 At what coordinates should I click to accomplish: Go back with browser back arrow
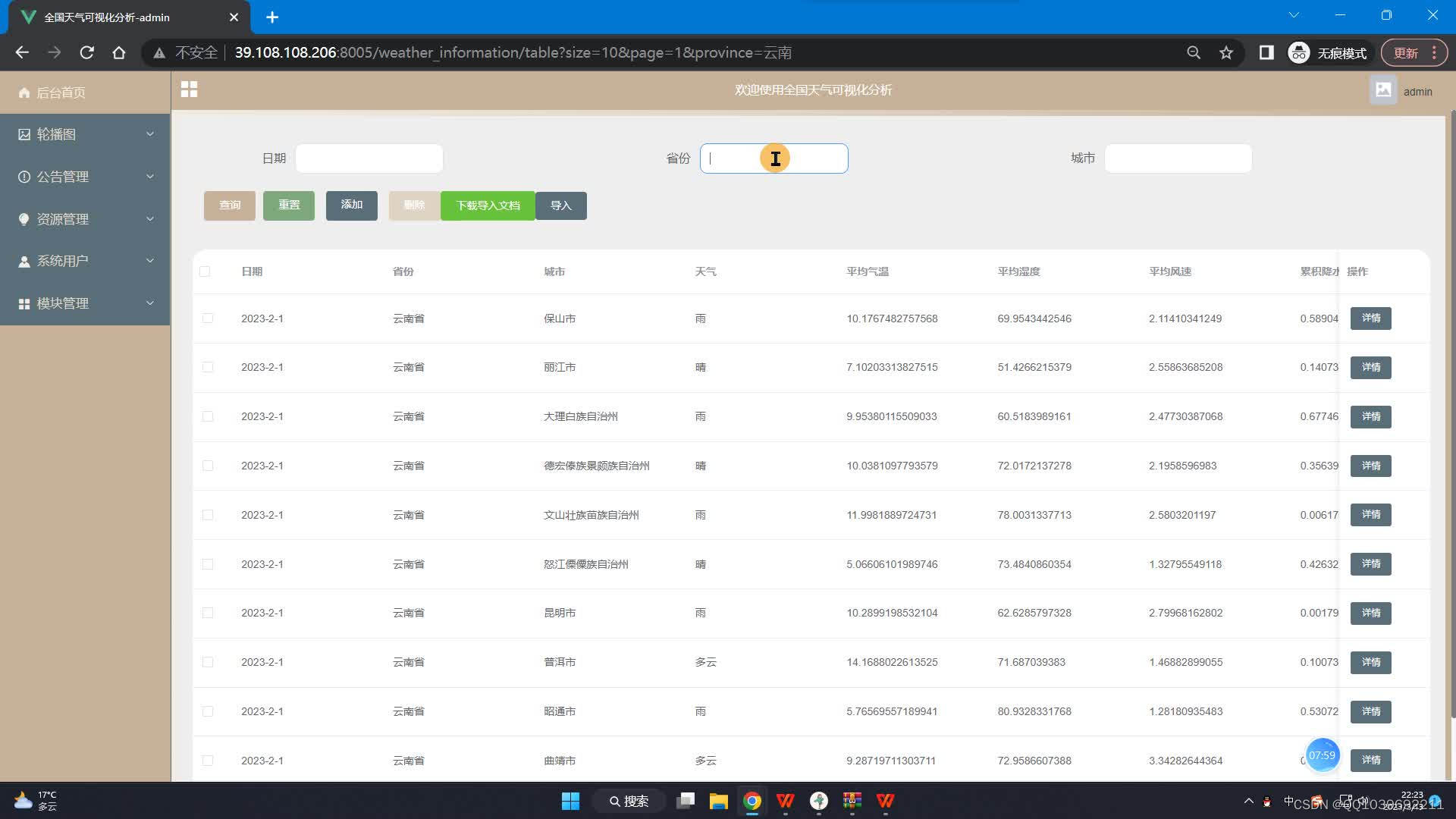point(22,52)
